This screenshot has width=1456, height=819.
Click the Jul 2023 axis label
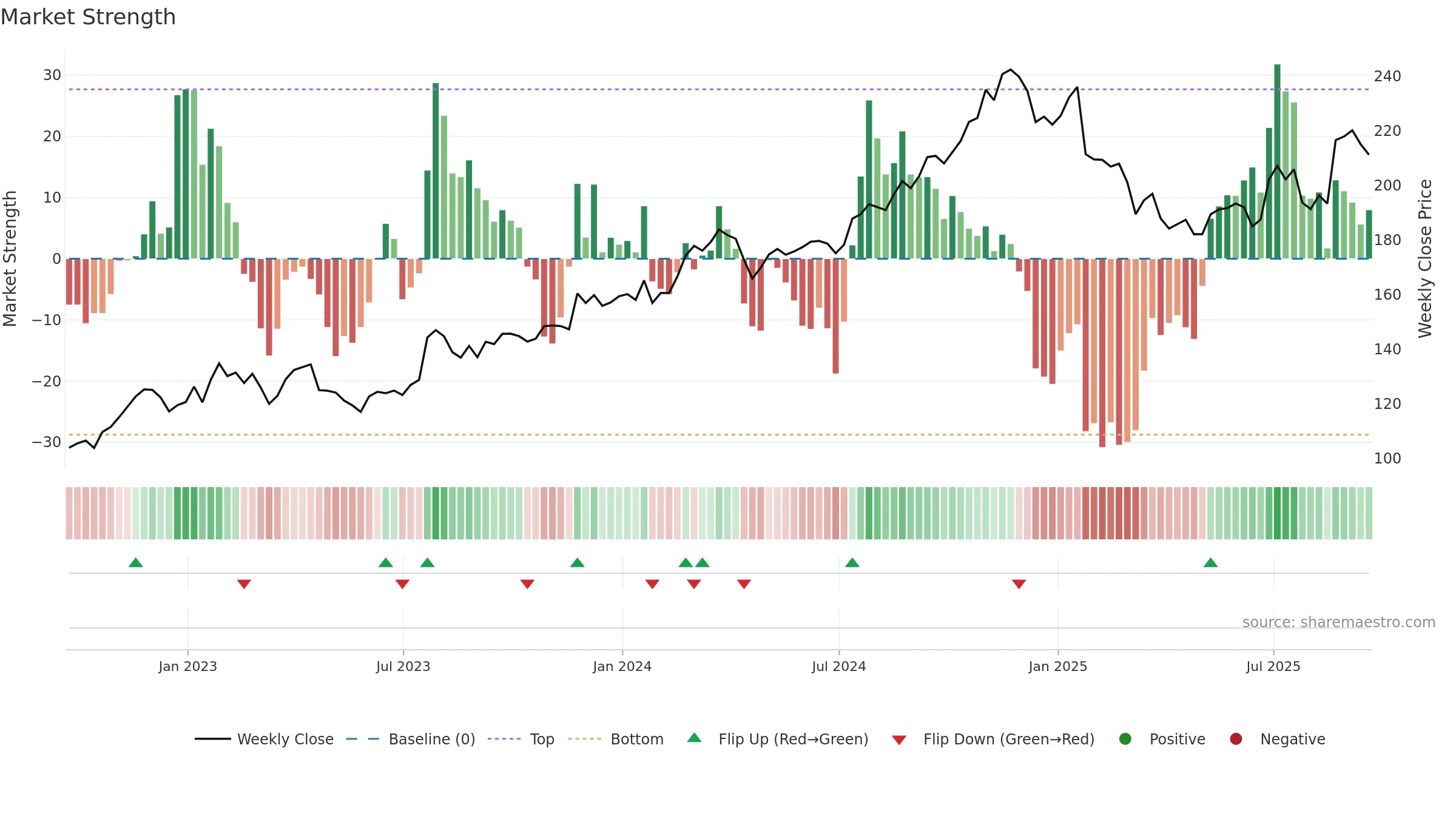[403, 666]
